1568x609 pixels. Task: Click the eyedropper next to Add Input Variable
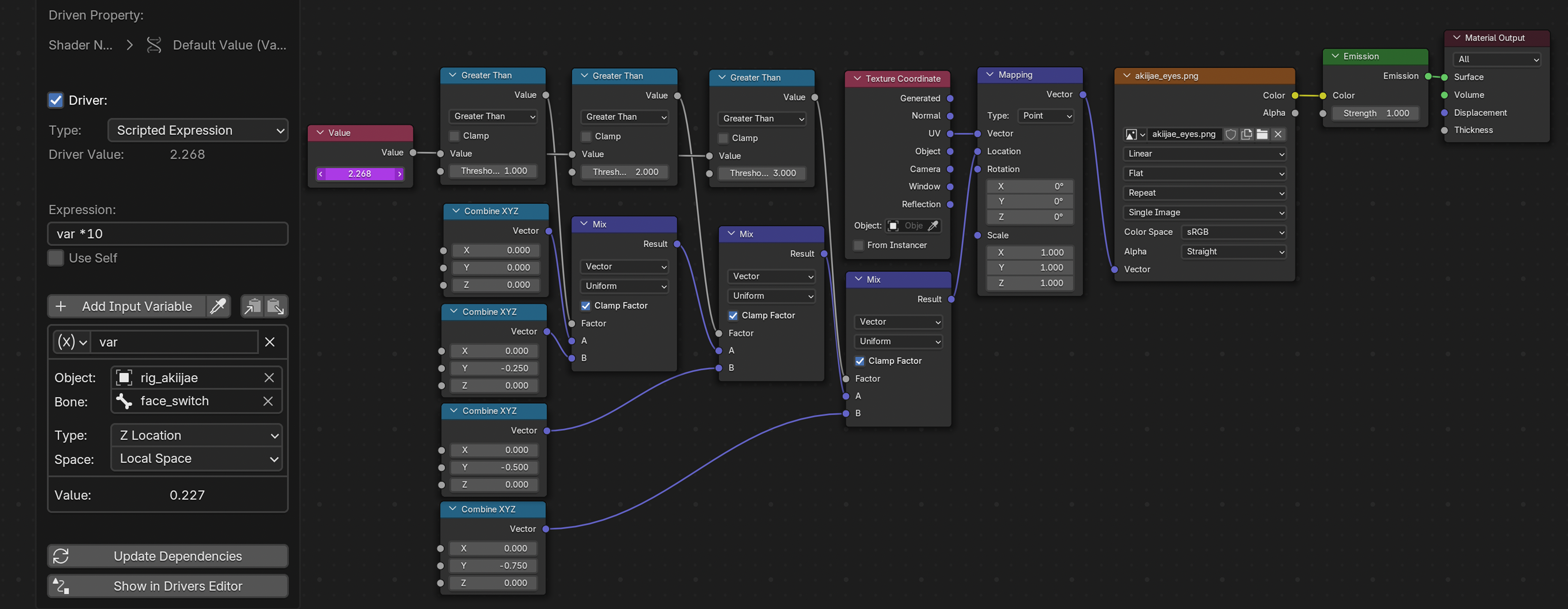pyautogui.click(x=218, y=306)
